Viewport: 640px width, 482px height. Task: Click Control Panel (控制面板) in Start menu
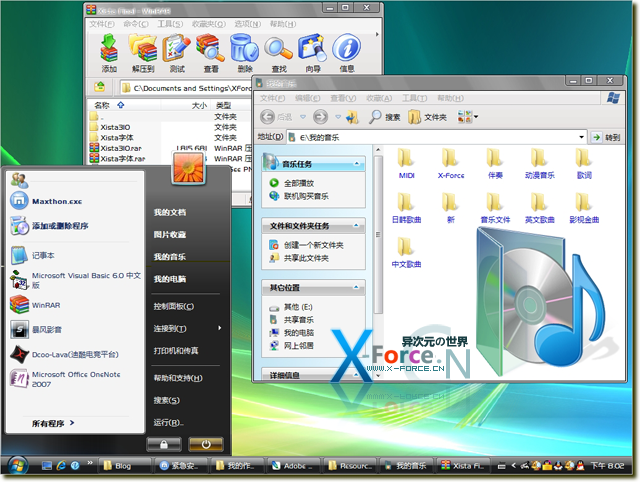click(x=173, y=306)
